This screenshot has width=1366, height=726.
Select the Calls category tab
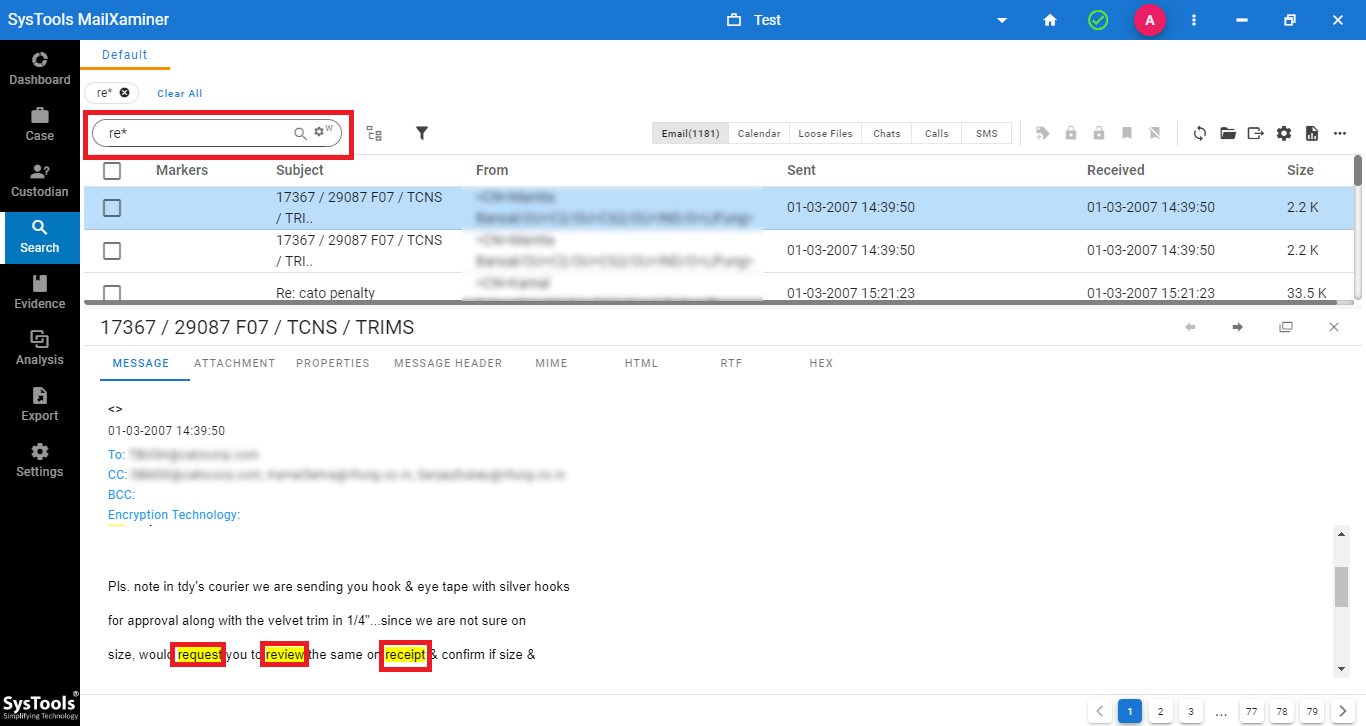coord(937,133)
